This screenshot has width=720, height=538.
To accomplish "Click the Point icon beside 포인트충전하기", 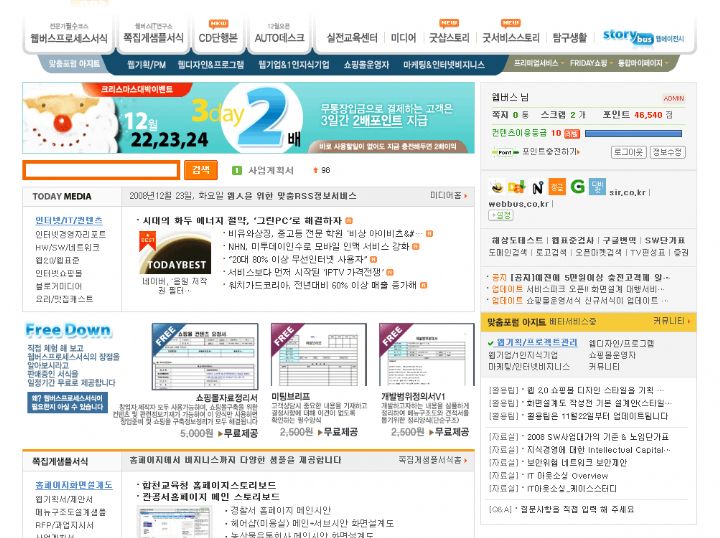I will pyautogui.click(x=505, y=152).
